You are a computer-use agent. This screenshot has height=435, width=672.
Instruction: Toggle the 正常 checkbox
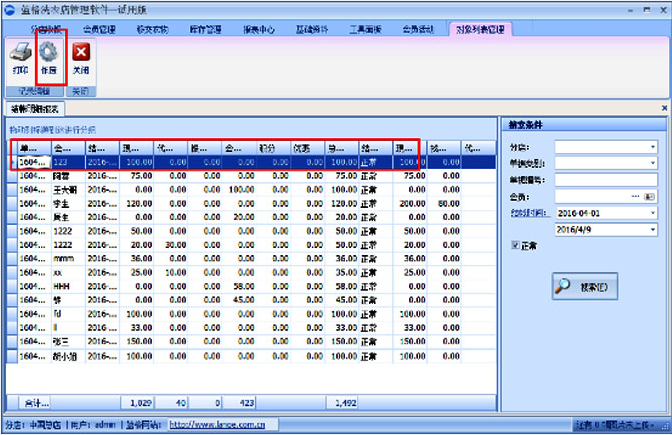click(516, 245)
